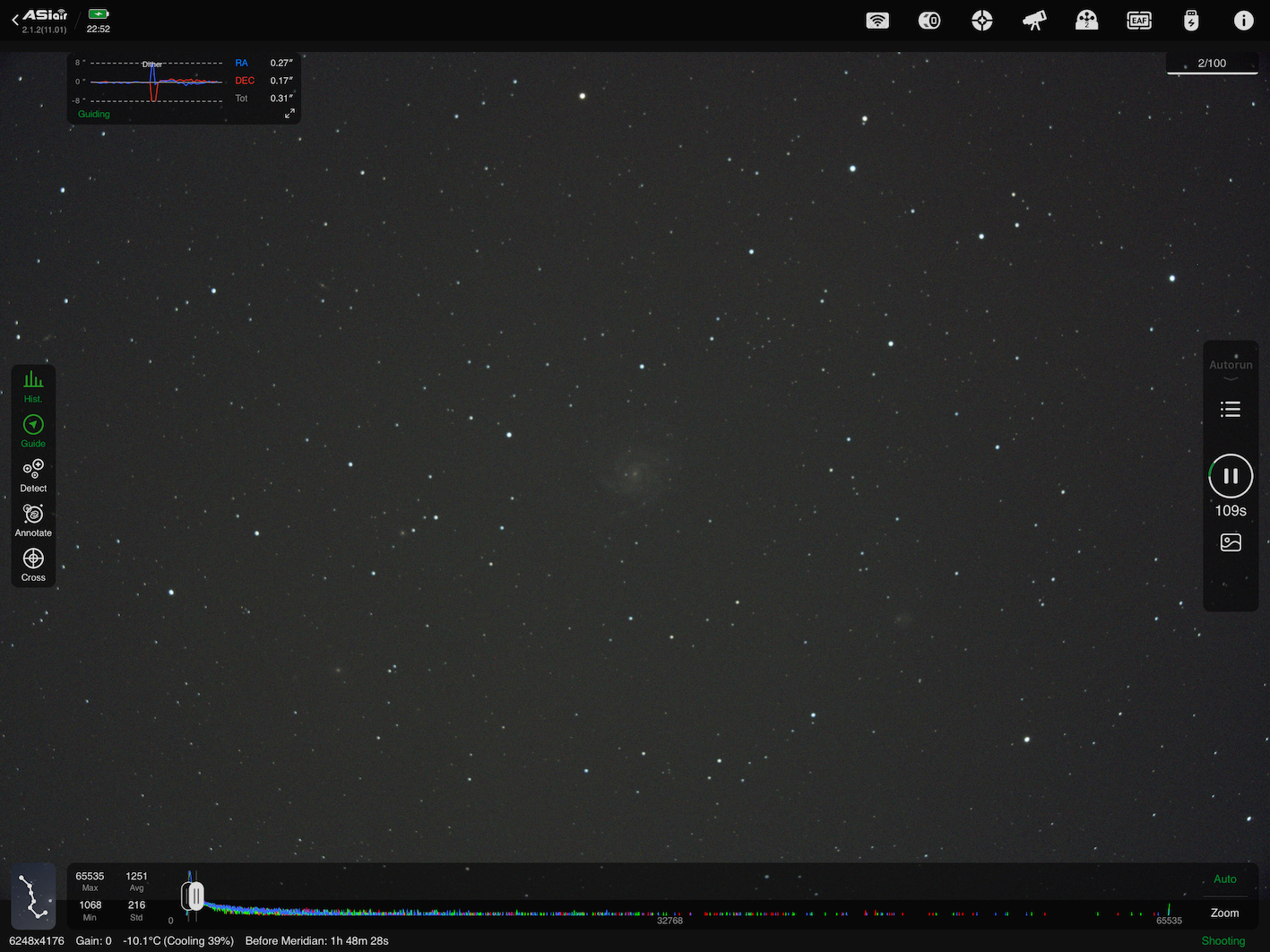Open the Wi-Fi settings icon

[877, 21]
